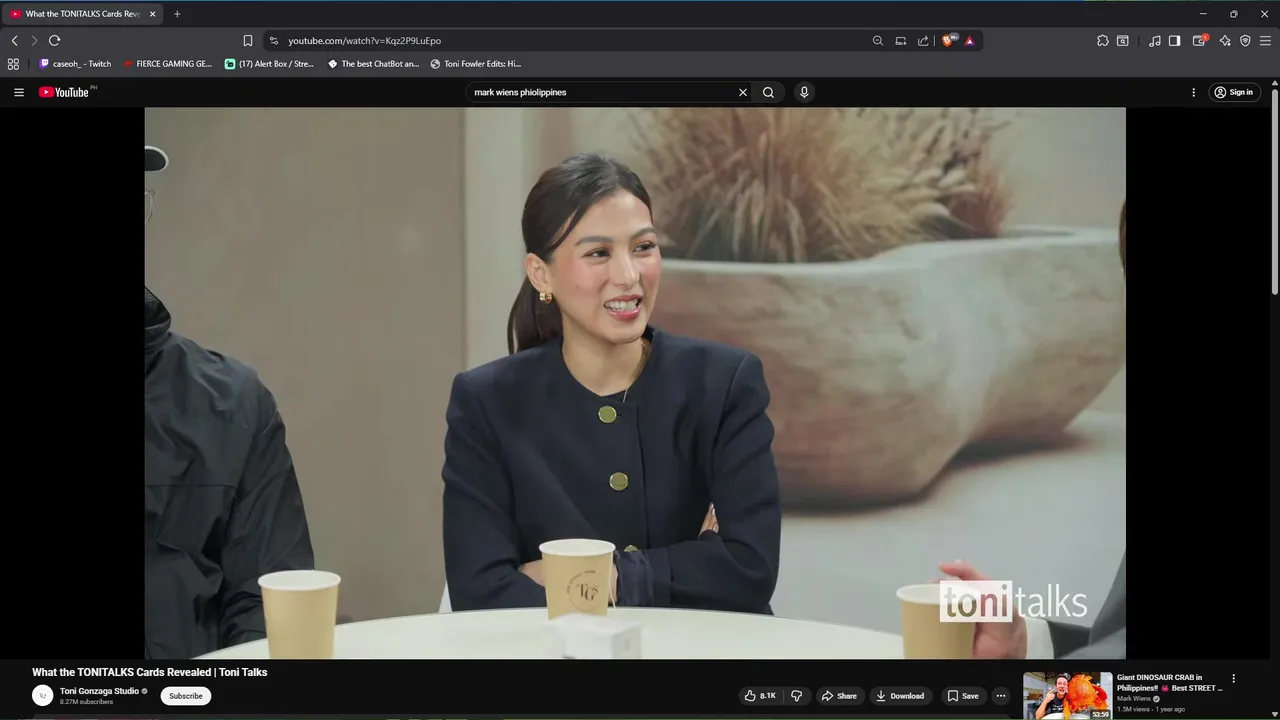Image resolution: width=1280 pixels, height=720 pixels.
Task: Open 'FIERCE GAMING GE...' bookmark
Action: (168, 64)
